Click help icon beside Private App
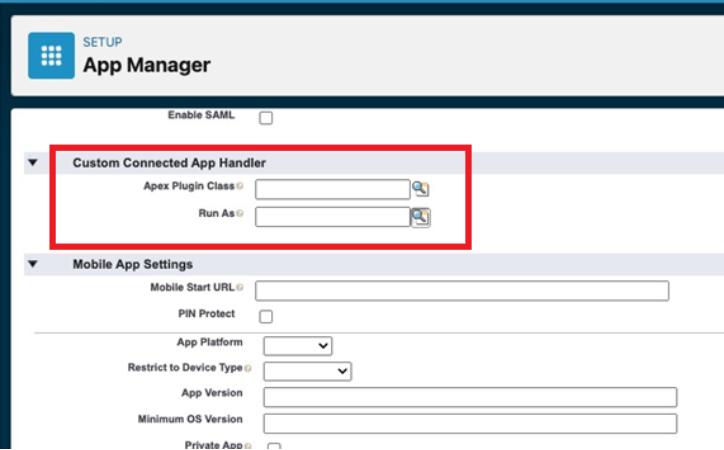This screenshot has width=724, height=450. tap(247, 445)
